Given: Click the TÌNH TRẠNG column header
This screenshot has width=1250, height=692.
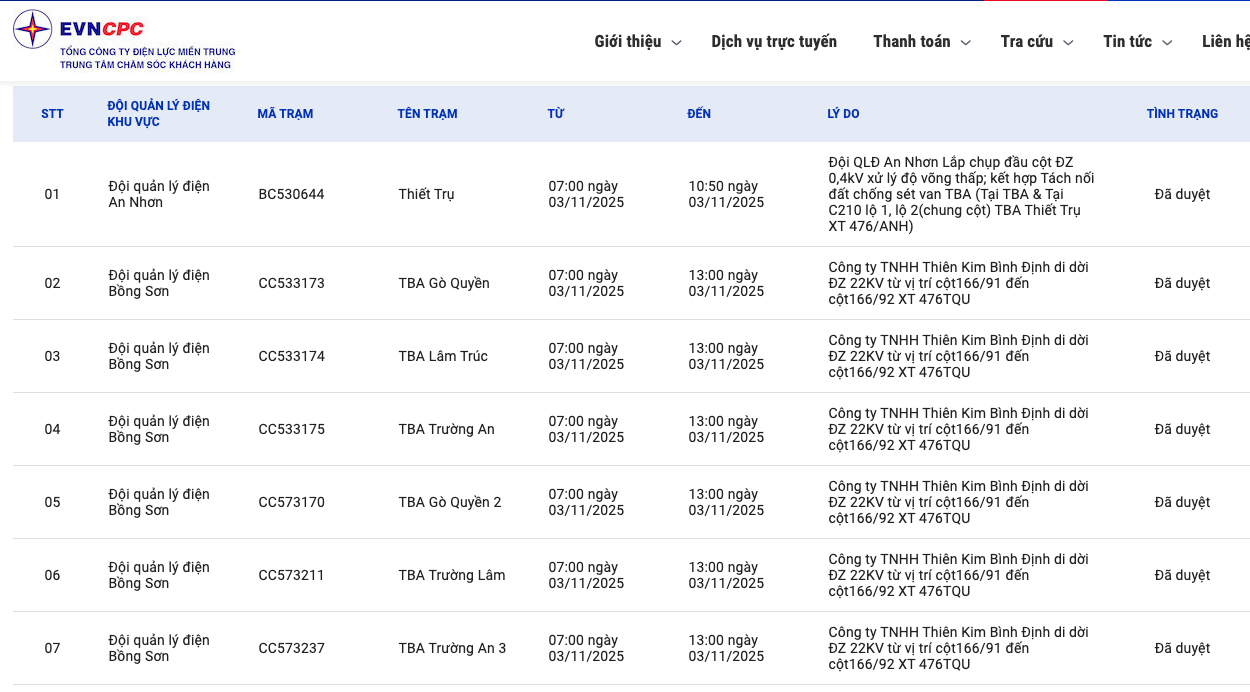Looking at the screenshot, I should pyautogui.click(x=1182, y=114).
